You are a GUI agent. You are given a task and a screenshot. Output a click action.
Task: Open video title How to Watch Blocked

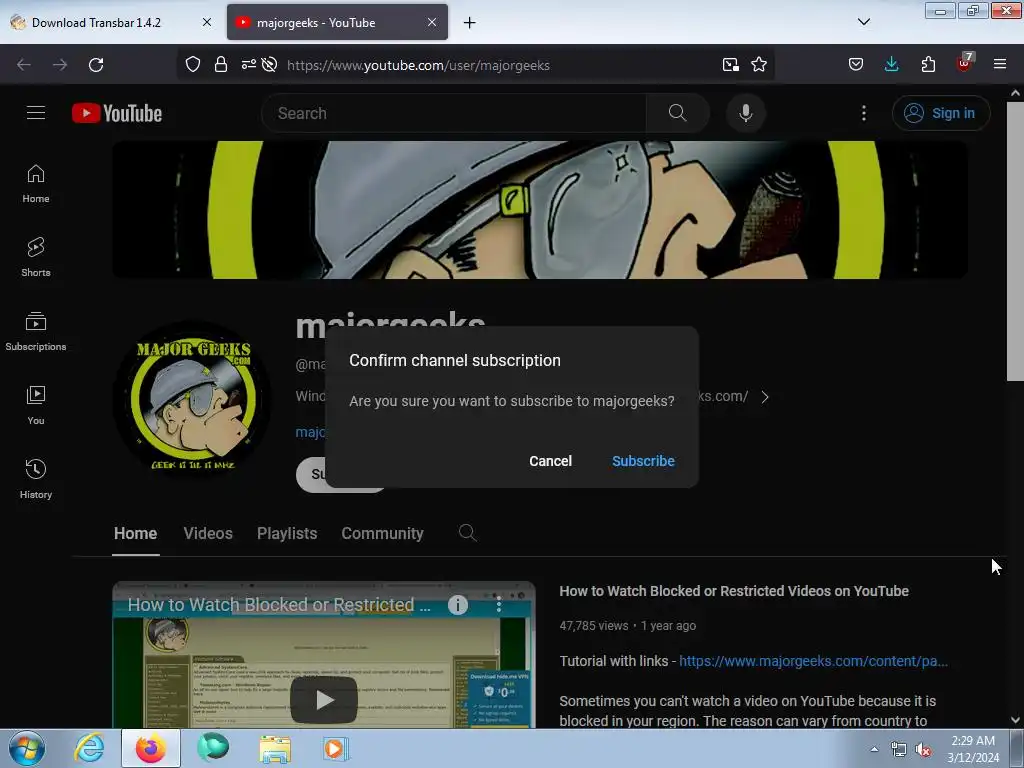pos(734,591)
